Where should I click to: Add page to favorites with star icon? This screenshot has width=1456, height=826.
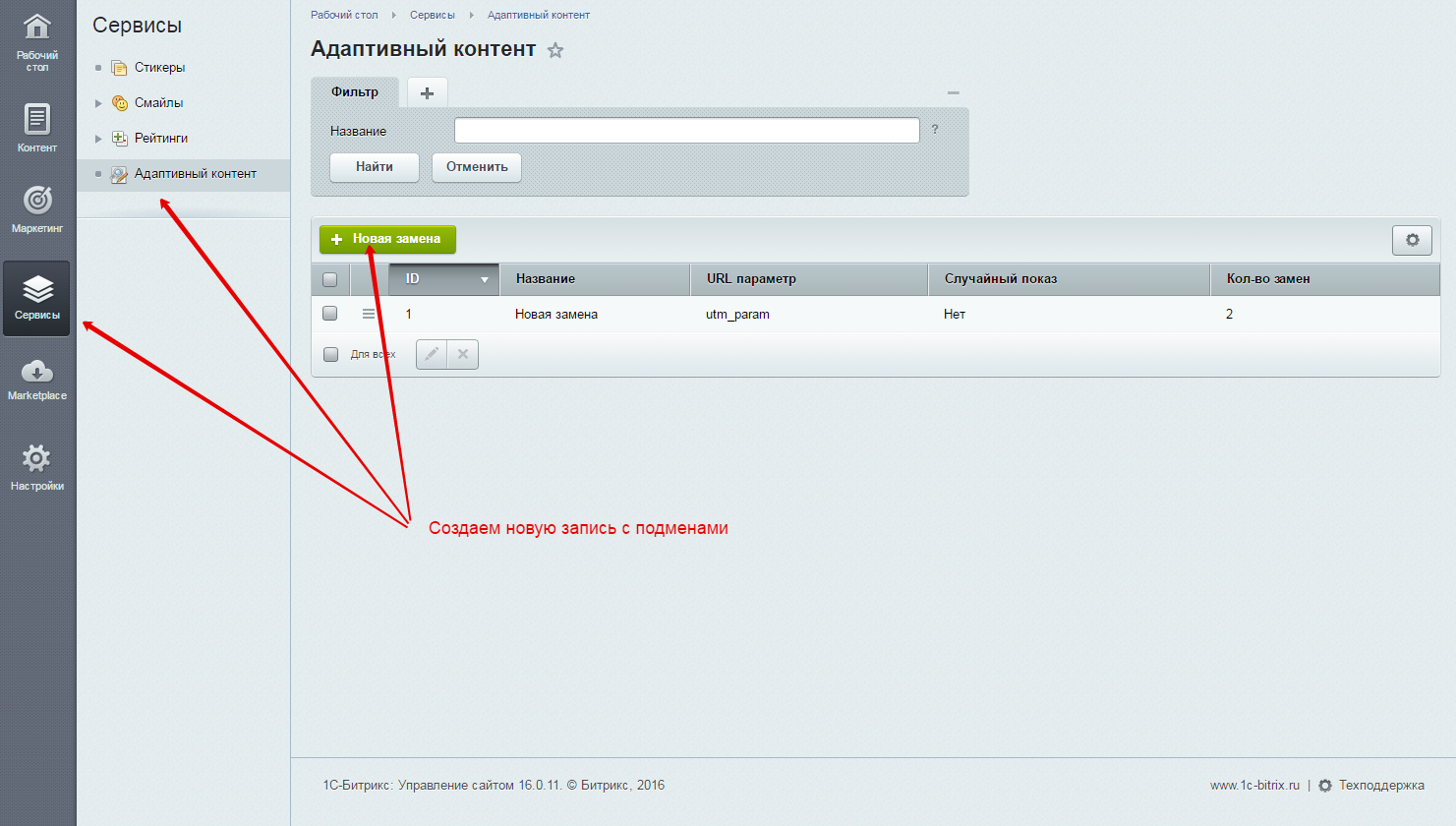[555, 50]
